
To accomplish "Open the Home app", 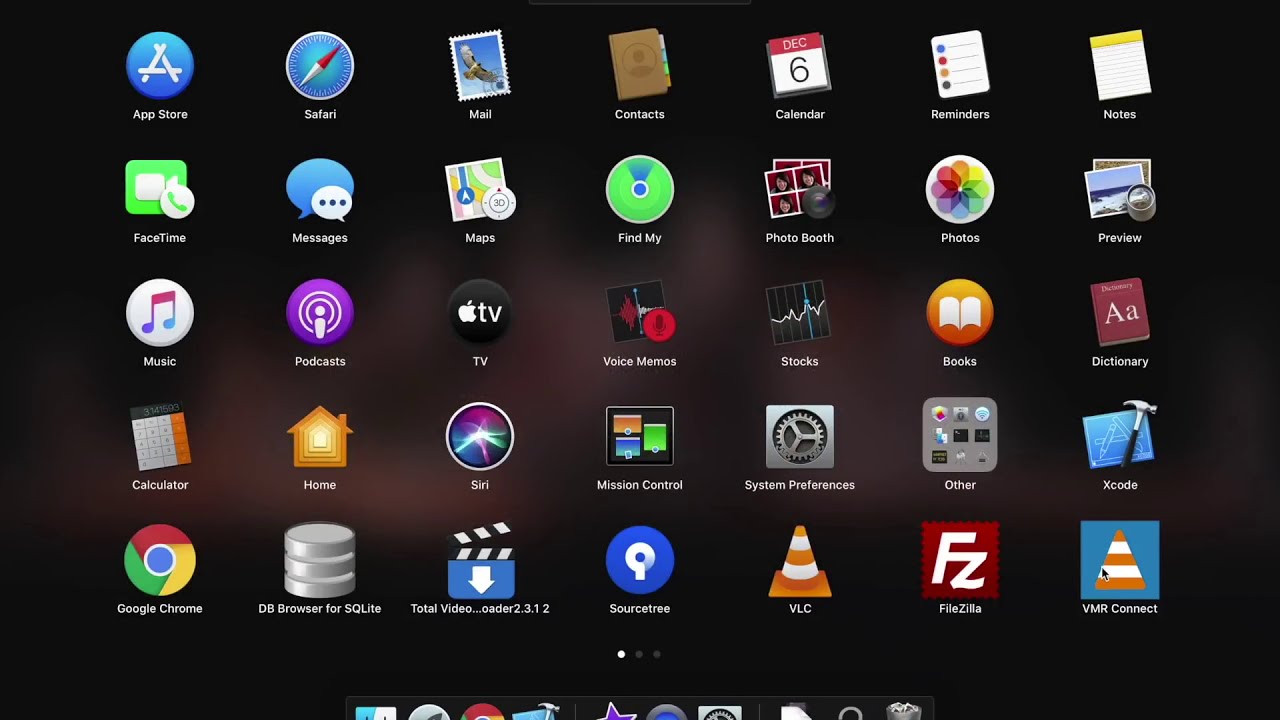I will pos(320,437).
